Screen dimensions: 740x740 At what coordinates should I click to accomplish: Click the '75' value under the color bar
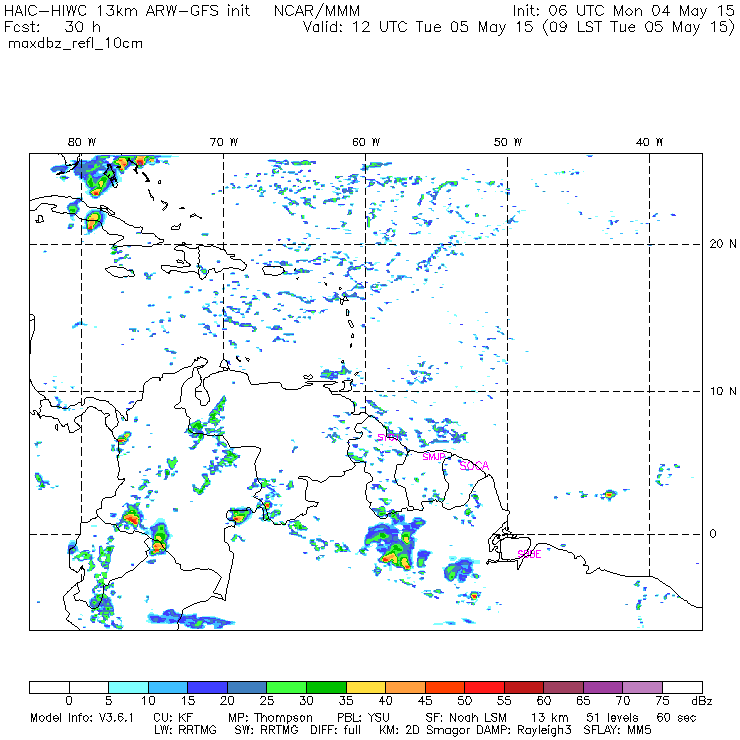[662, 701]
